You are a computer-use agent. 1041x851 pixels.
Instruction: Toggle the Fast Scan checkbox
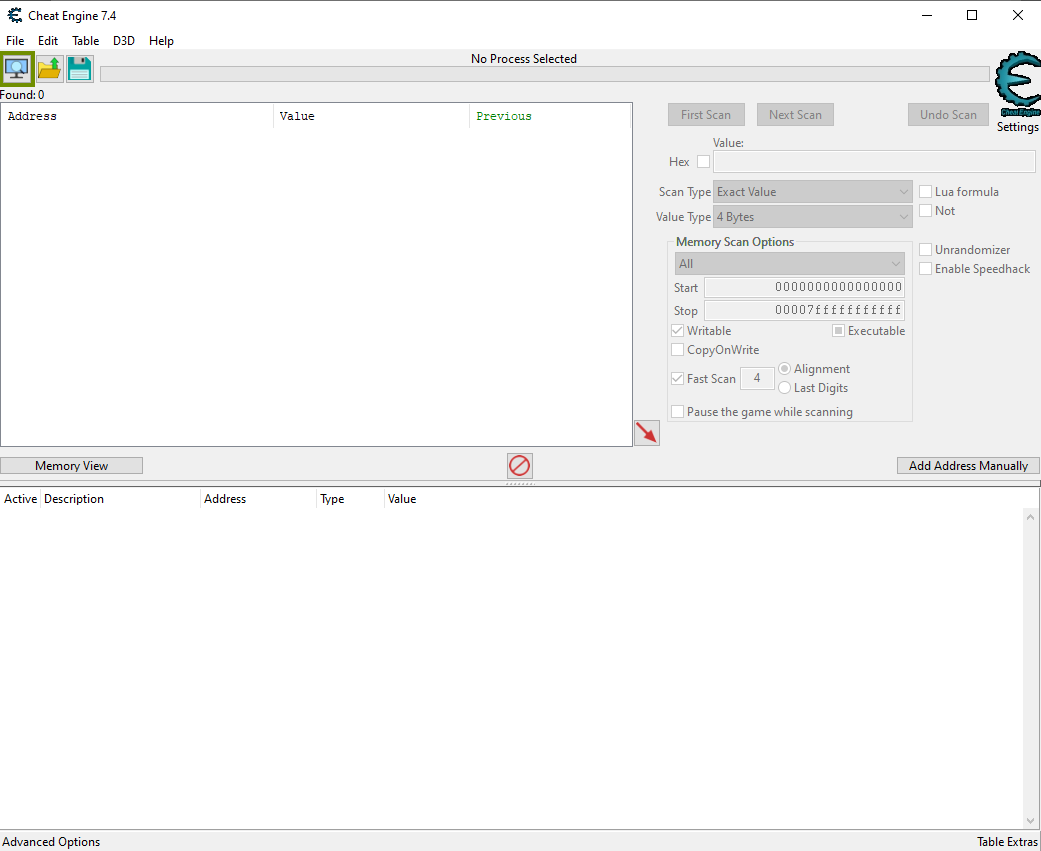pyautogui.click(x=677, y=378)
